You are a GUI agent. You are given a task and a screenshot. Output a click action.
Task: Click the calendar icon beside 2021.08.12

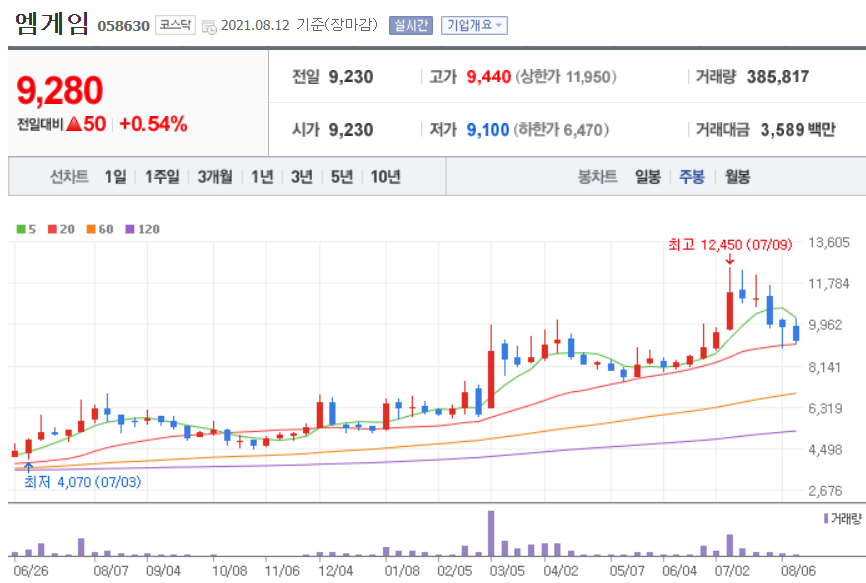coord(209,26)
